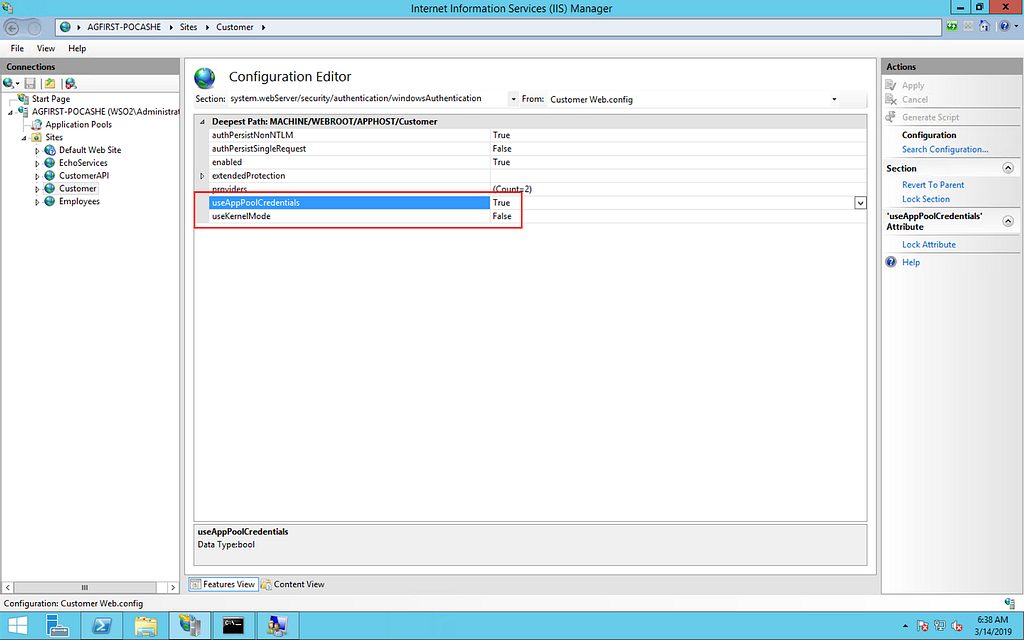The image size is (1024, 640).
Task: Expand the Employees node
Action: [x=37, y=202]
